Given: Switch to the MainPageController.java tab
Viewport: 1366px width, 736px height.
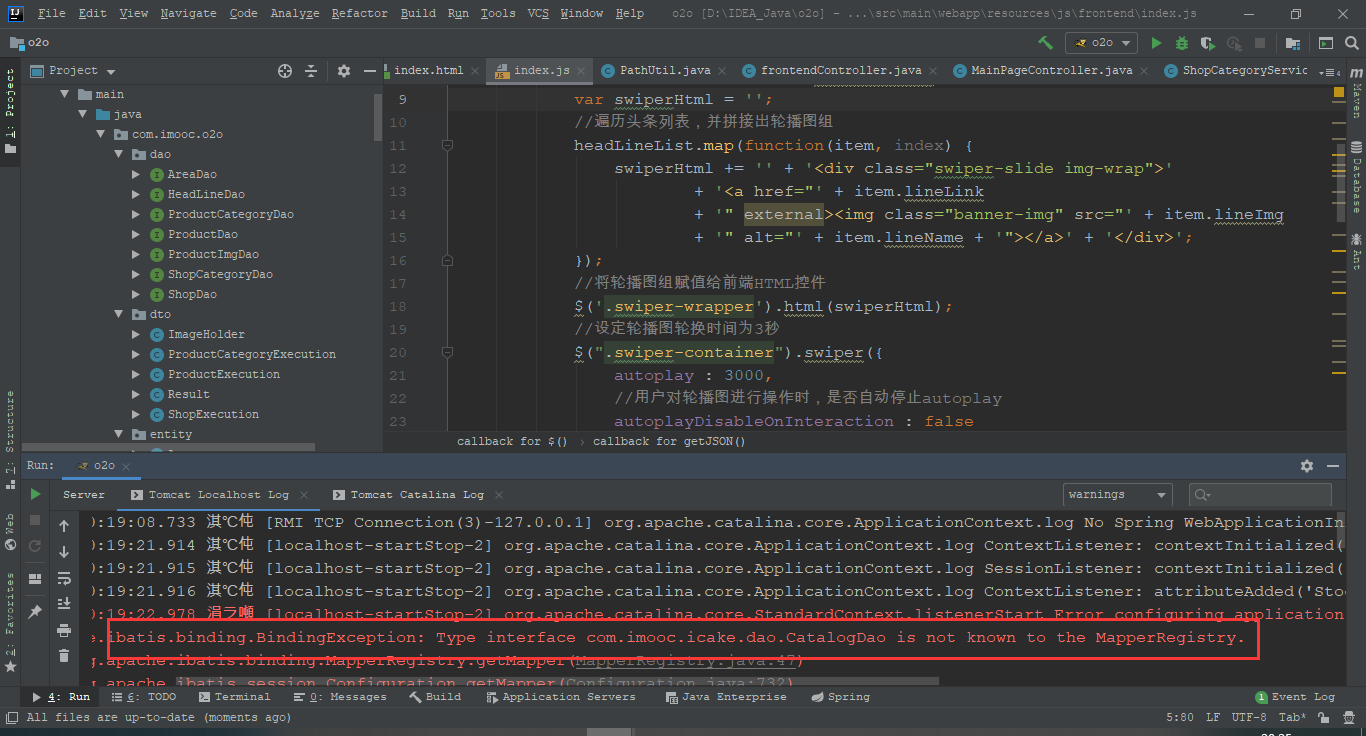Looking at the screenshot, I should coord(1052,71).
